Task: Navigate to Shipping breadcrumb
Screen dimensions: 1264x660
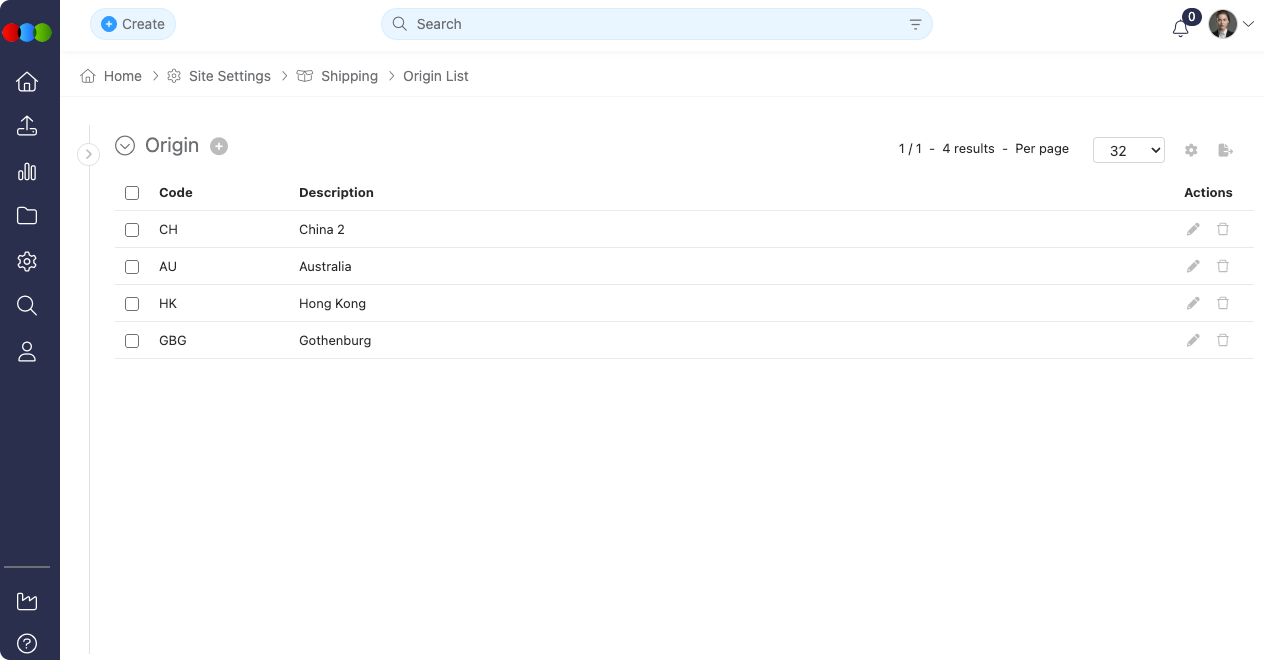Action: [x=349, y=76]
